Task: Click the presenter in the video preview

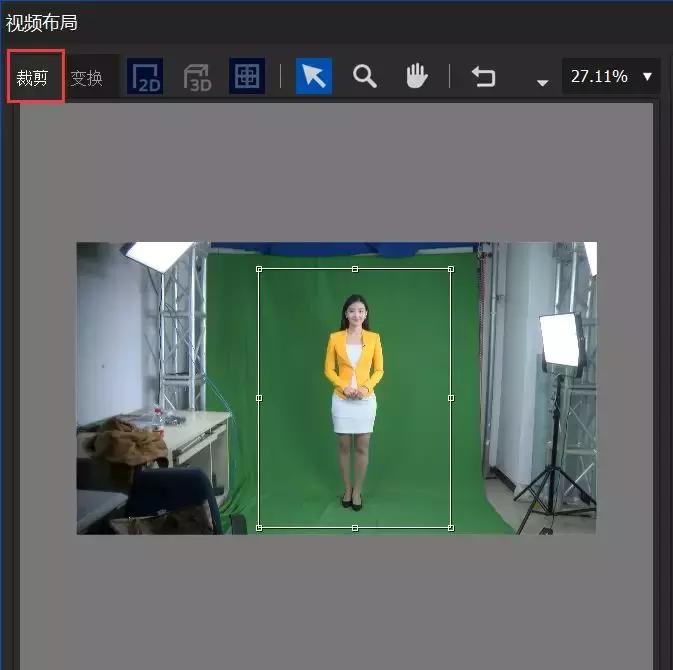Action: tap(354, 402)
